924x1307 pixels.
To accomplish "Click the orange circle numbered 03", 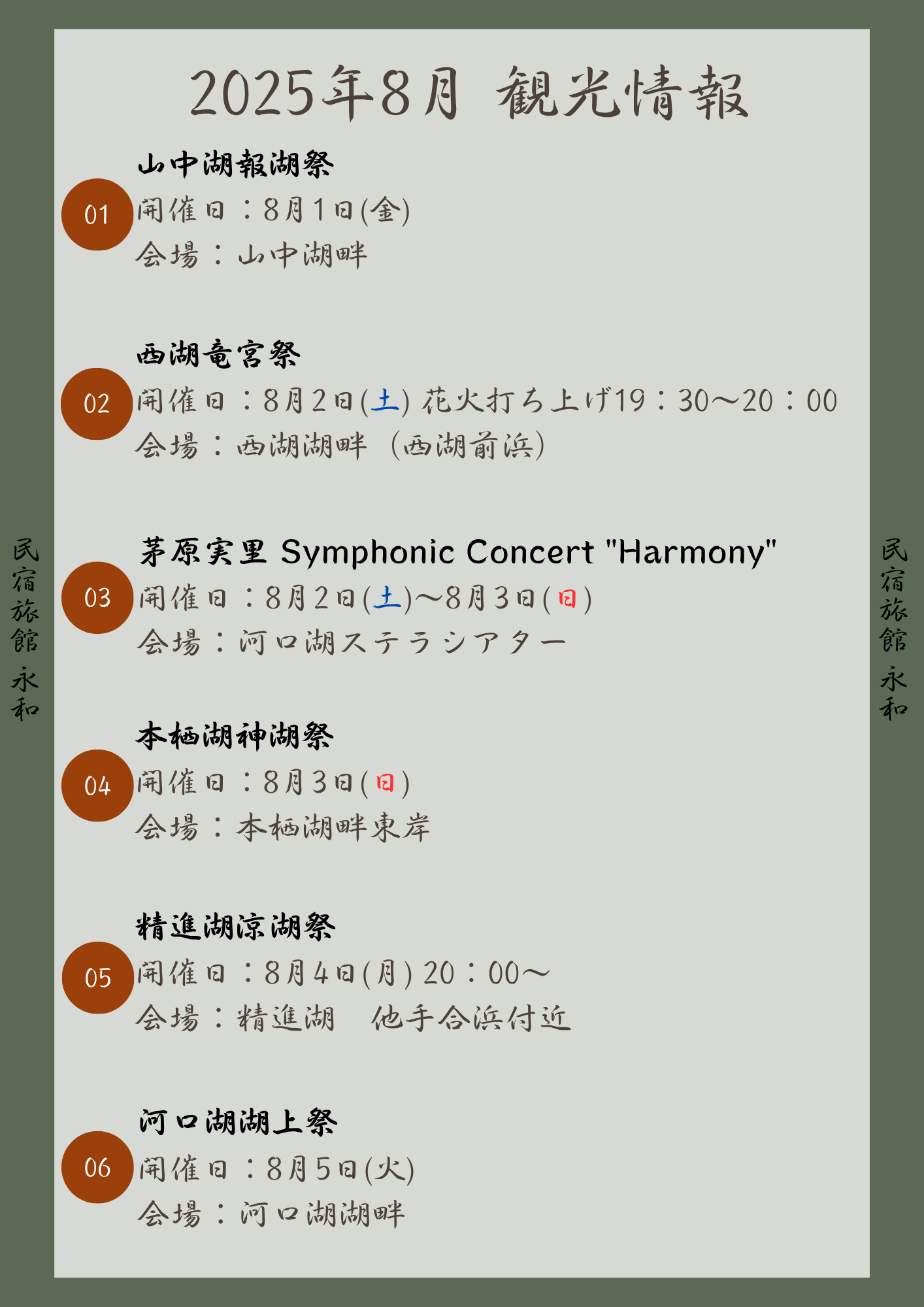I will (x=97, y=597).
